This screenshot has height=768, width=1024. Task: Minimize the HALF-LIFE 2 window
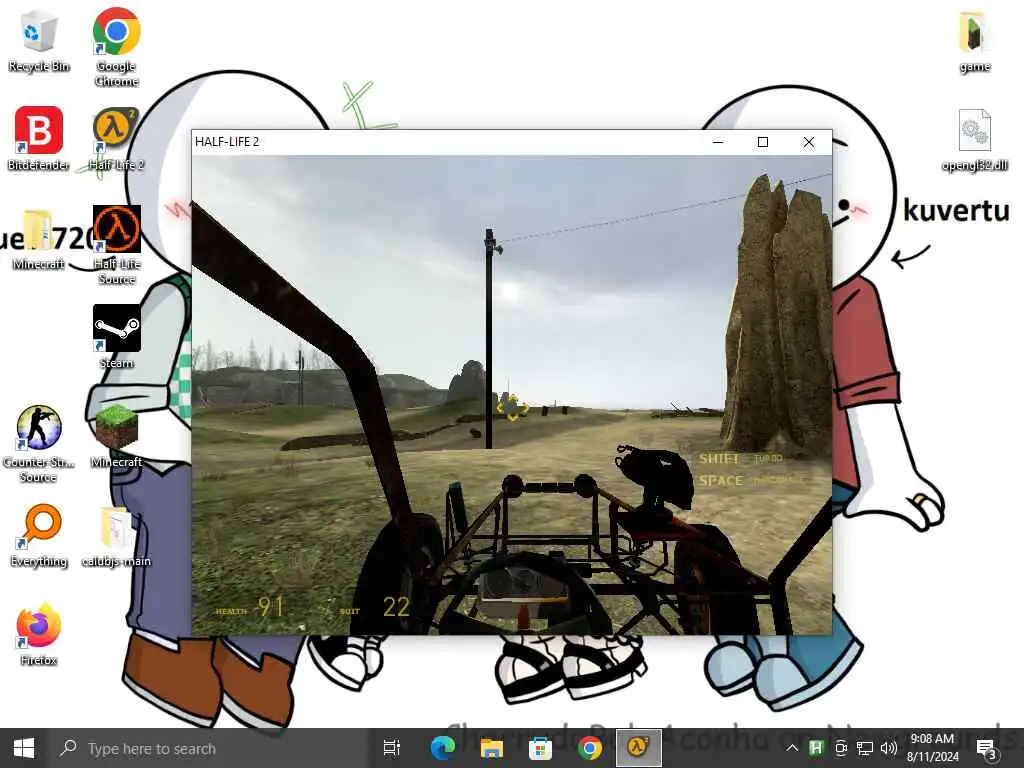(718, 142)
